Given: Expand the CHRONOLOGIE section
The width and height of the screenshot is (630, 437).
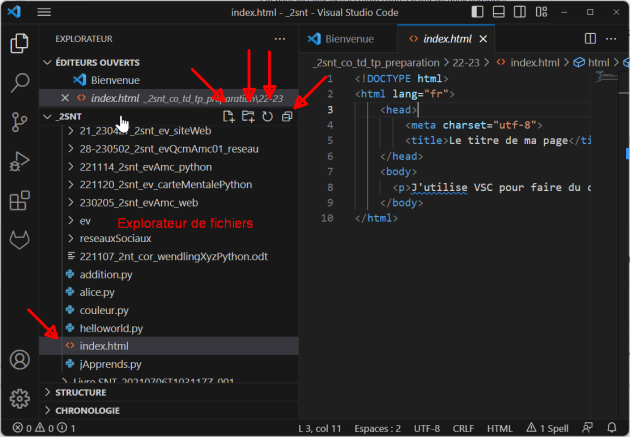Looking at the screenshot, I should click(86, 410).
